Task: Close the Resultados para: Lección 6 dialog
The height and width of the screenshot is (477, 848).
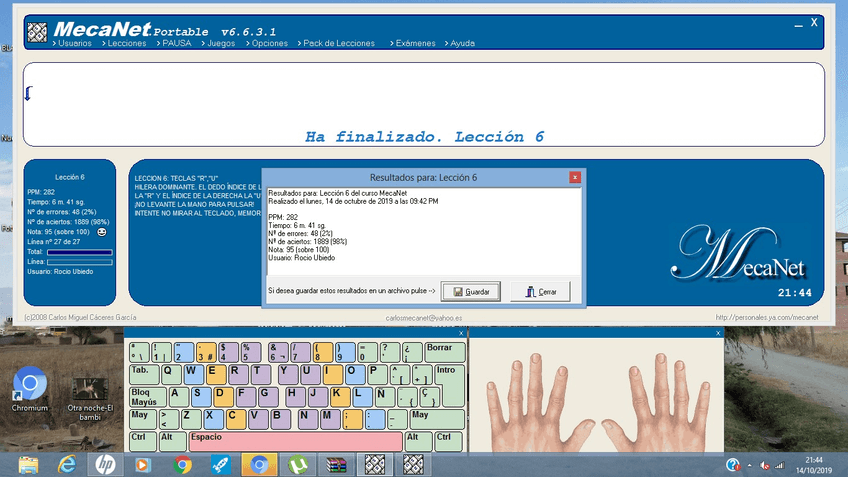Action: click(575, 177)
